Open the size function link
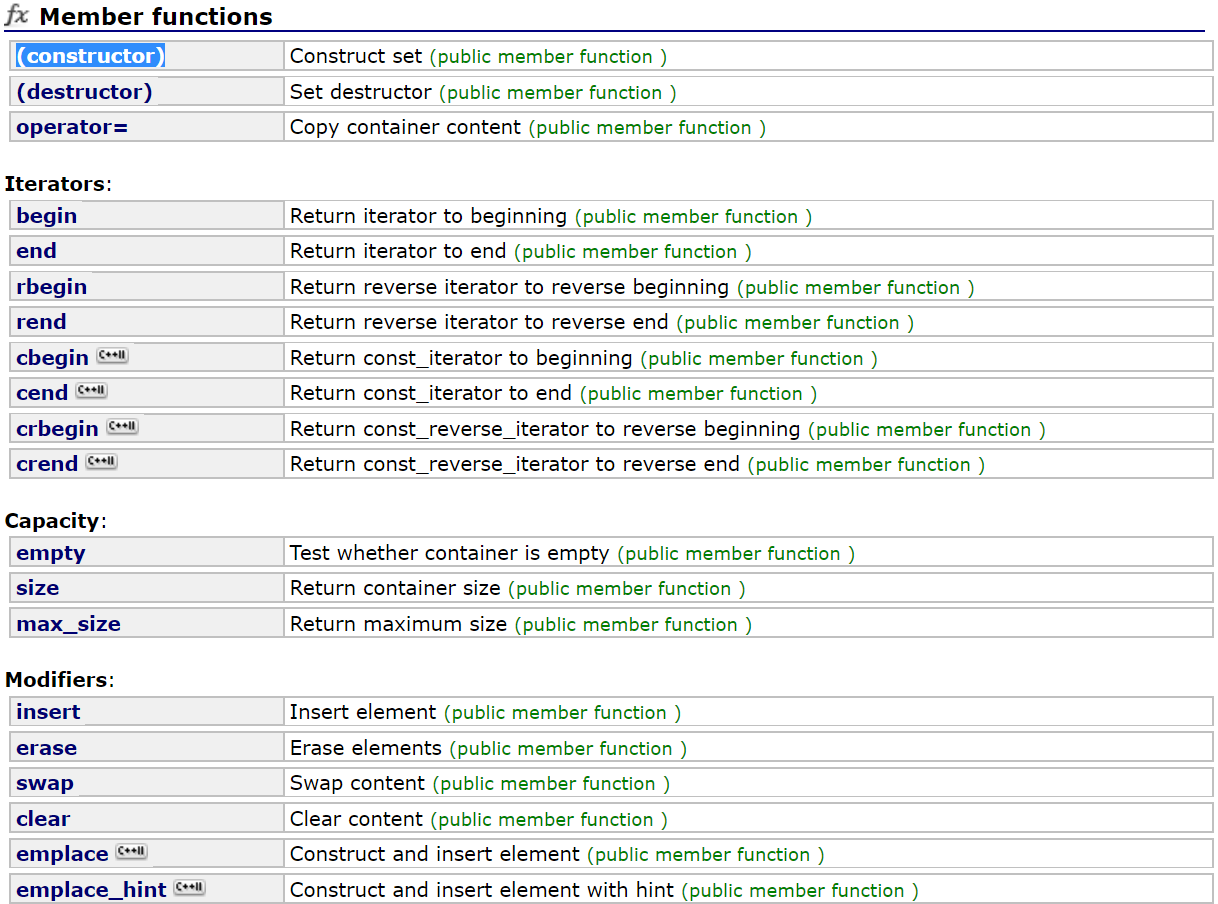Viewport: 1218px width, 904px height. click(38, 588)
